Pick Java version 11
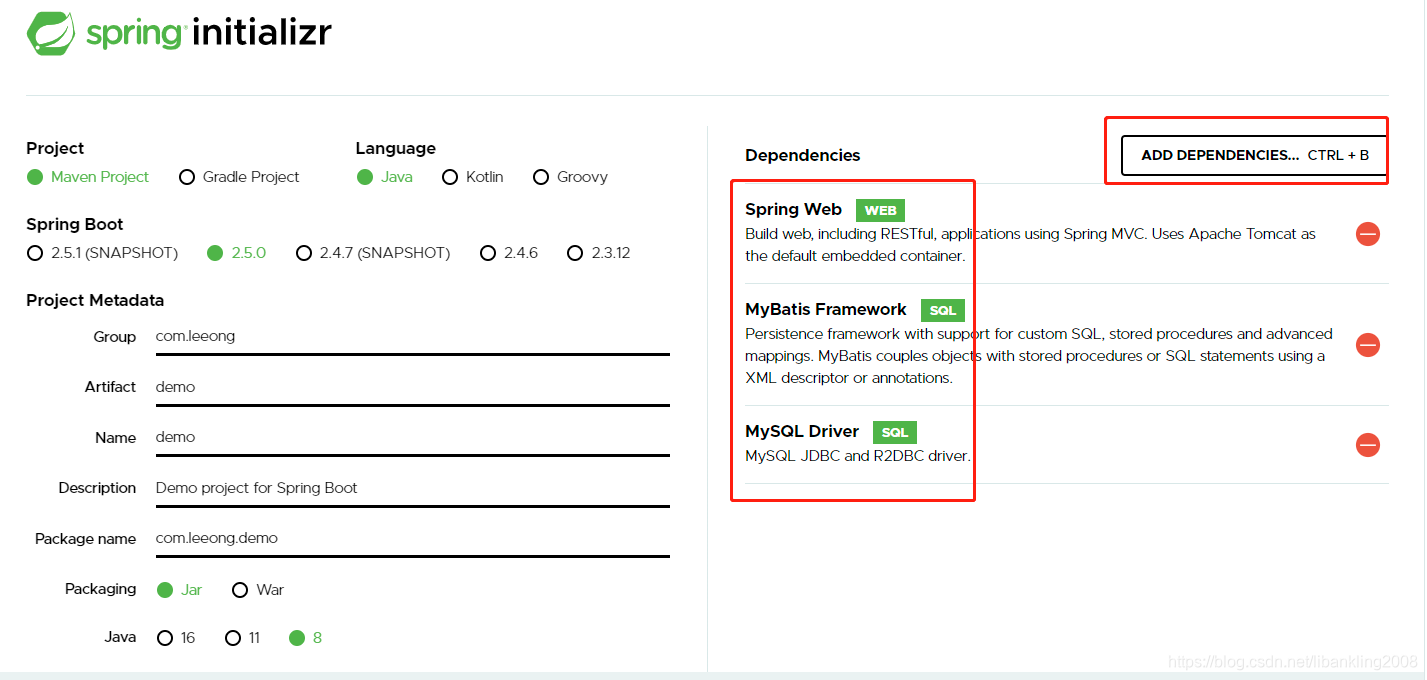 pos(243,638)
